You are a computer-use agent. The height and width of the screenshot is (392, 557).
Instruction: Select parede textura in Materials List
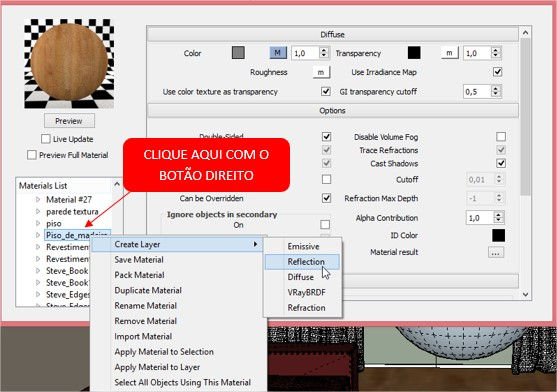pyautogui.click(x=72, y=212)
